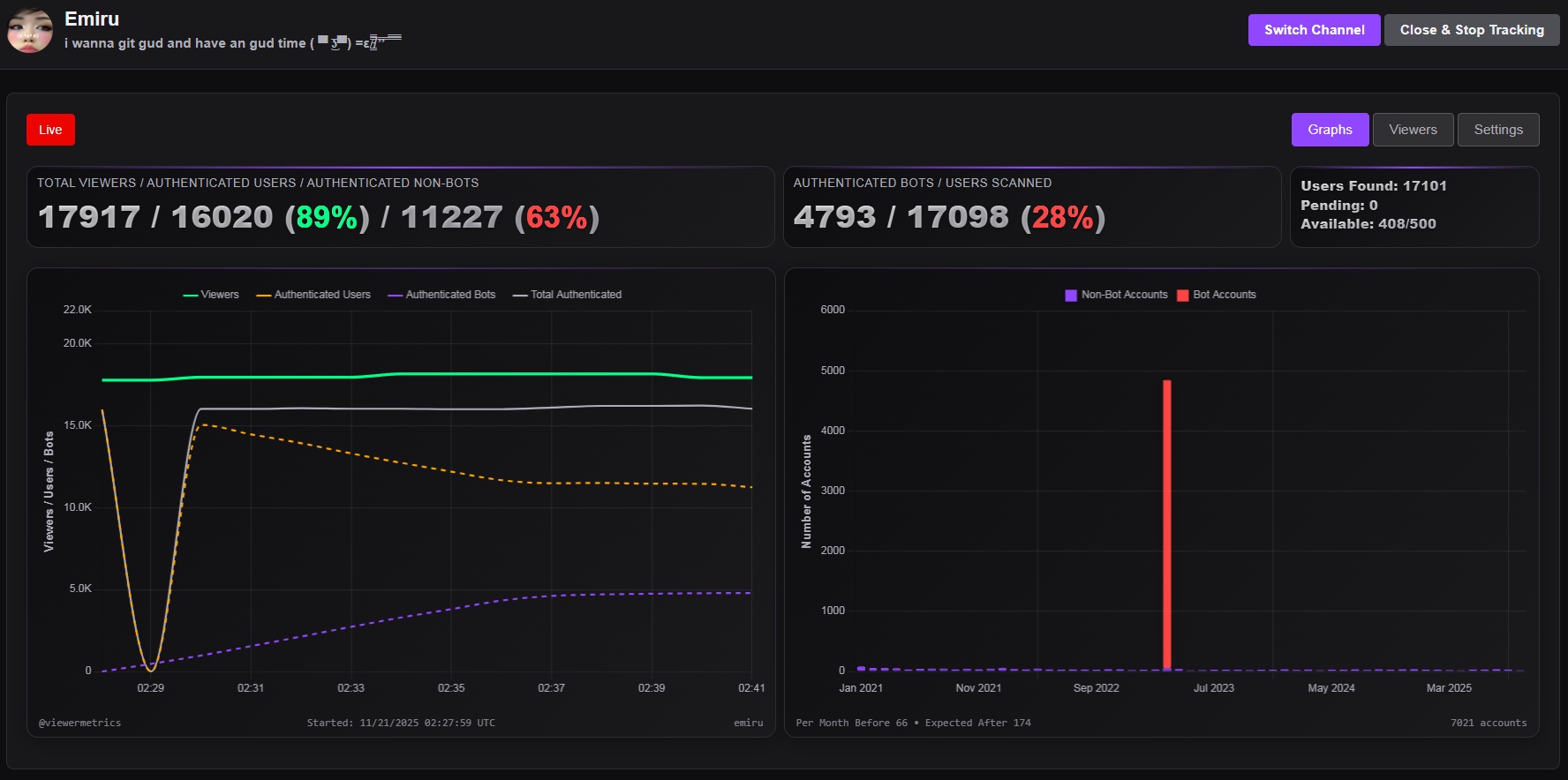Click the 22.0K y-axis label
Viewport: 1568px width, 780px height.
pyautogui.click(x=78, y=310)
